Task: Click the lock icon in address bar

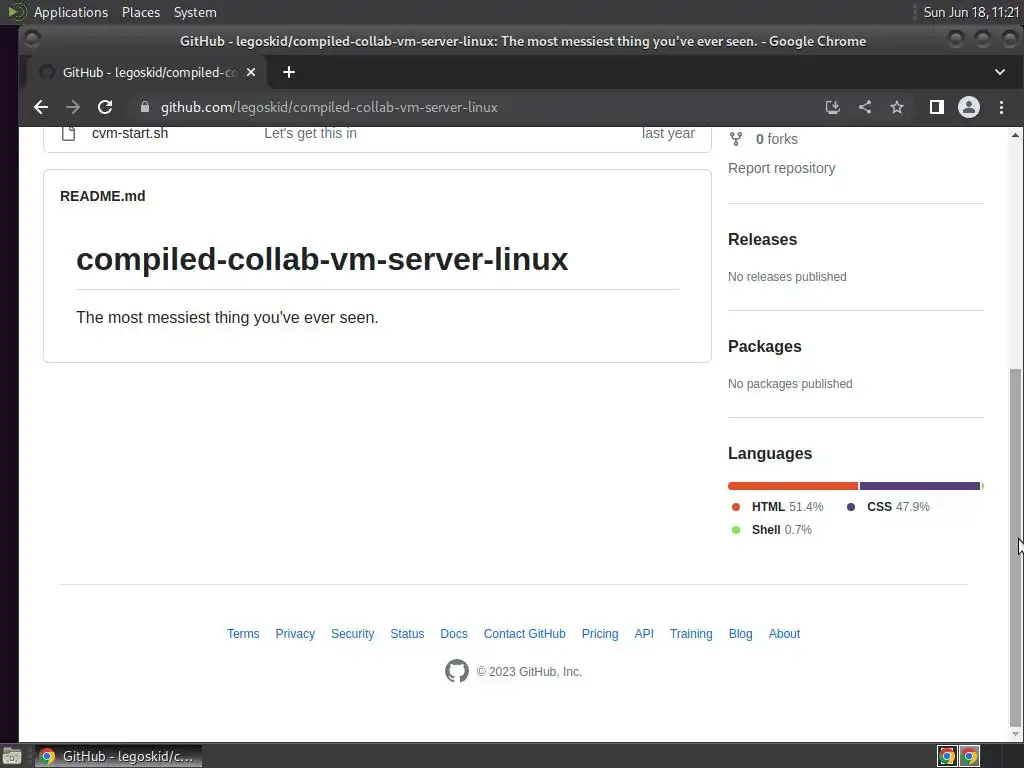Action: coord(145,107)
